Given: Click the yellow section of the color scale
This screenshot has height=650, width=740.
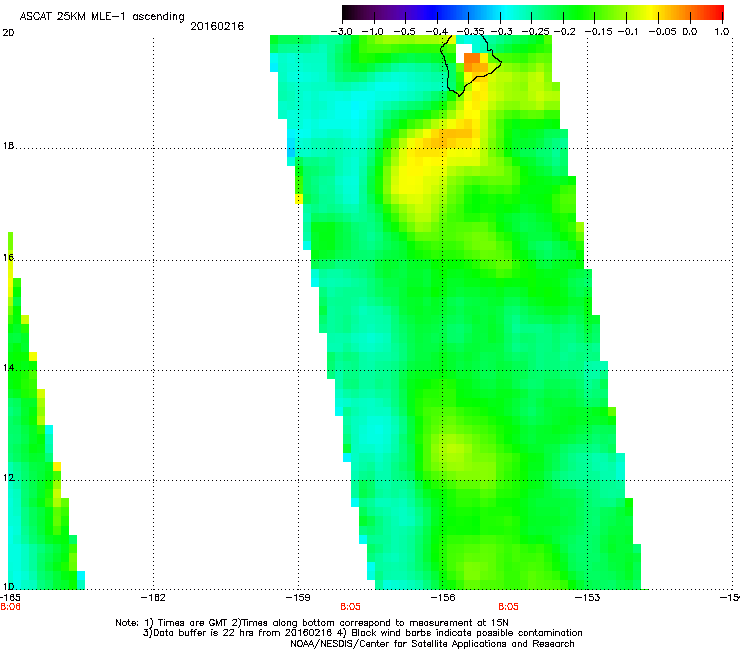Looking at the screenshot, I should [x=651, y=13].
